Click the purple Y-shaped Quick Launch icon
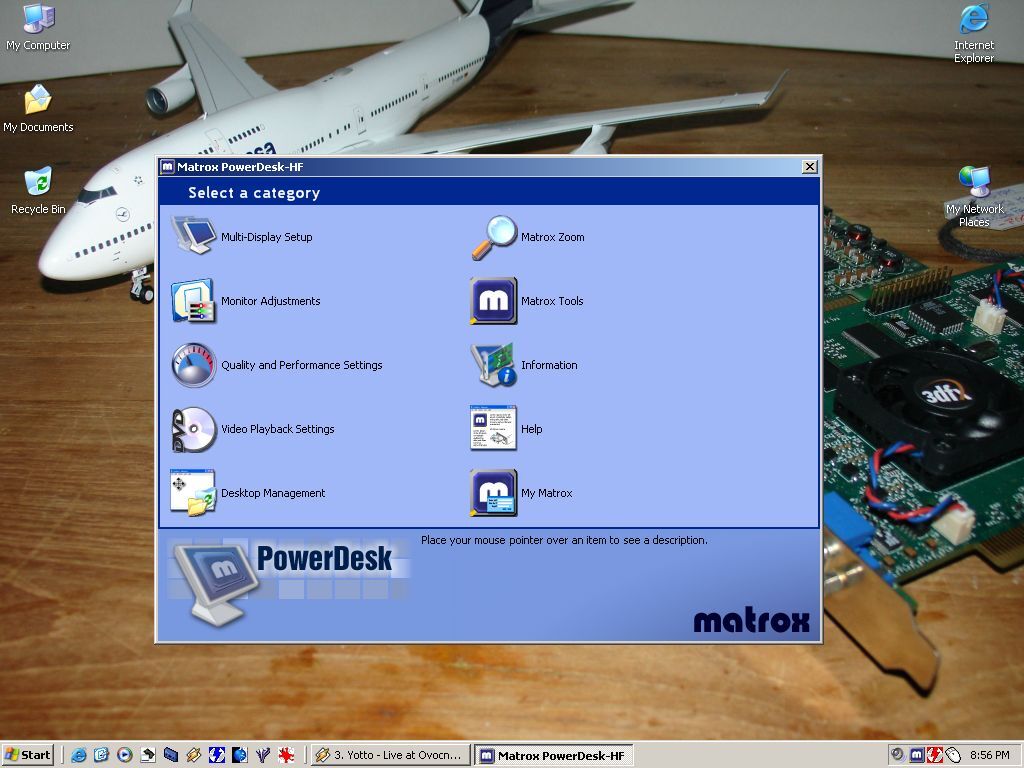The image size is (1024, 768). 263,755
